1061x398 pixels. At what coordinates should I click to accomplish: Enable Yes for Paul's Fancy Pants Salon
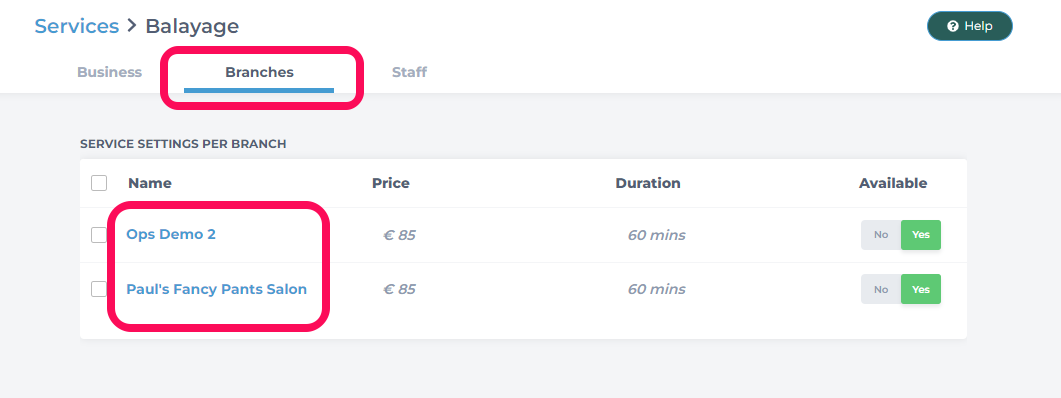(x=920, y=289)
